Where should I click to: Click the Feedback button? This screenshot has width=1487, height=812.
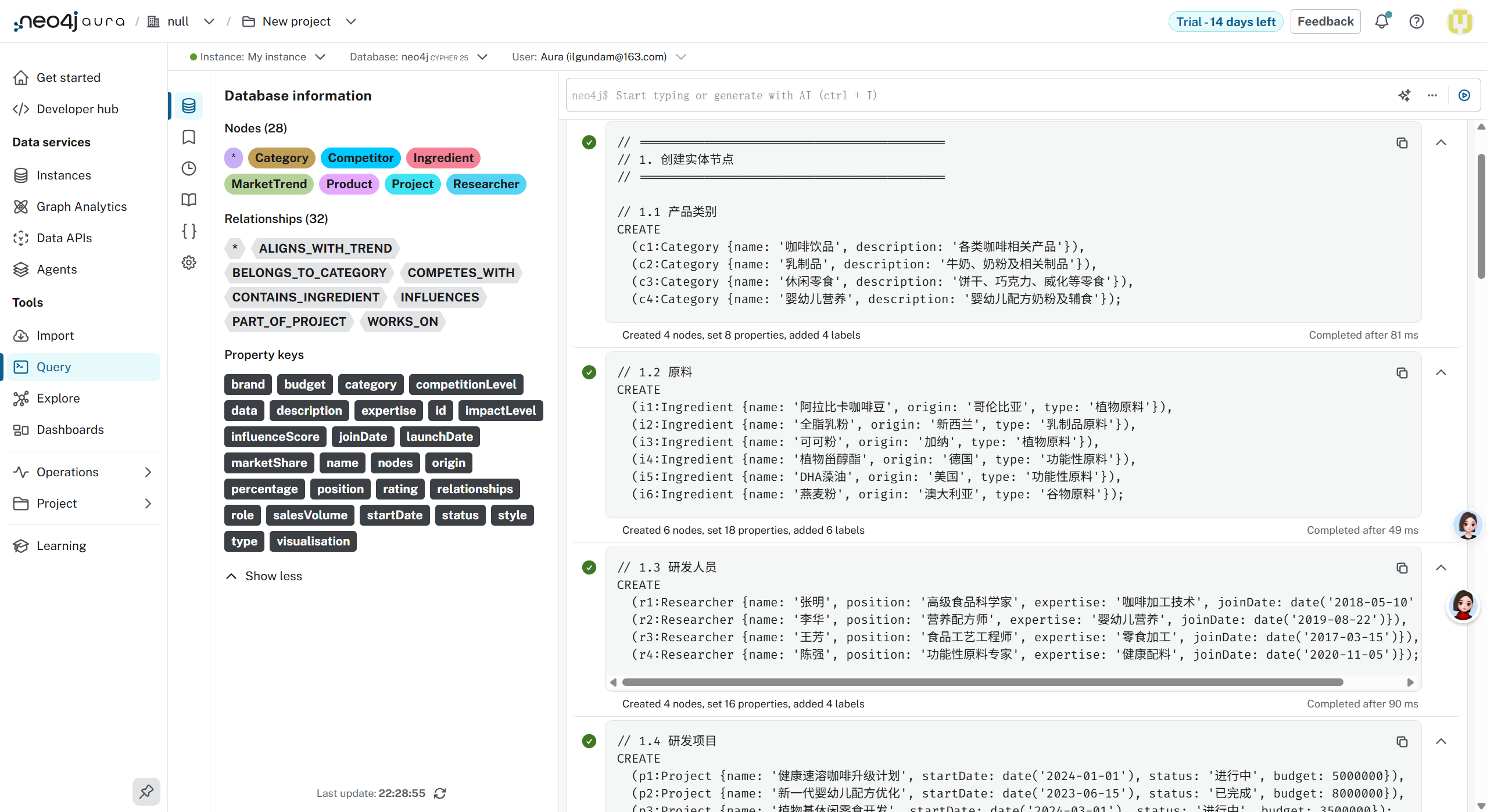(x=1325, y=21)
